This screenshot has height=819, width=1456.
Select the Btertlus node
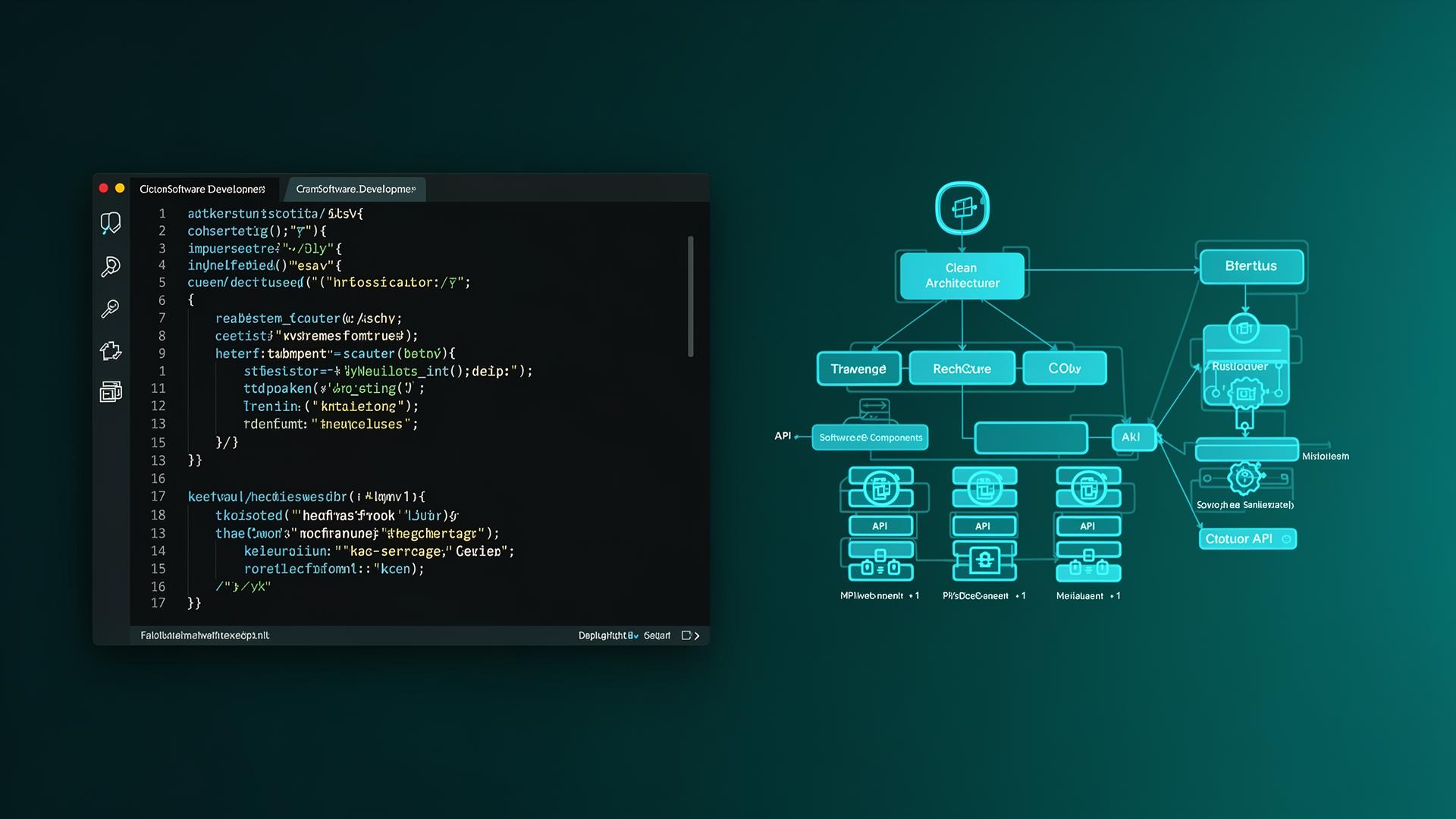point(1251,266)
